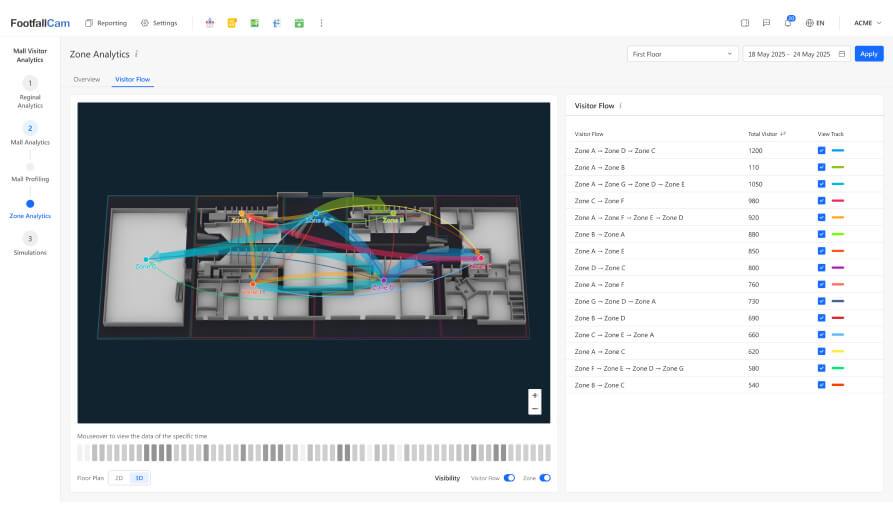This screenshot has height=511, width=893.
Task: Click the info icon beside Visitor Flow panel title
Action: (620, 105)
